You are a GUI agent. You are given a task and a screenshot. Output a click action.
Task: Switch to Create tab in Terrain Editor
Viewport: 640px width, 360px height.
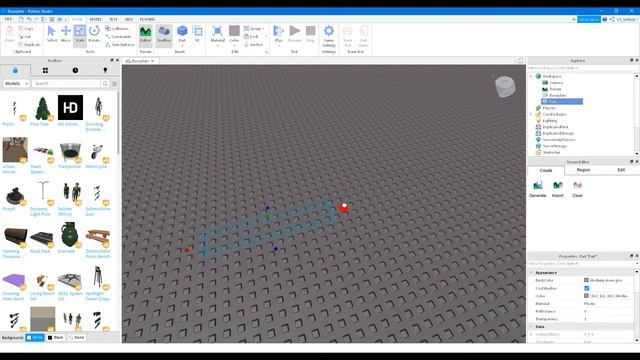(x=546, y=170)
